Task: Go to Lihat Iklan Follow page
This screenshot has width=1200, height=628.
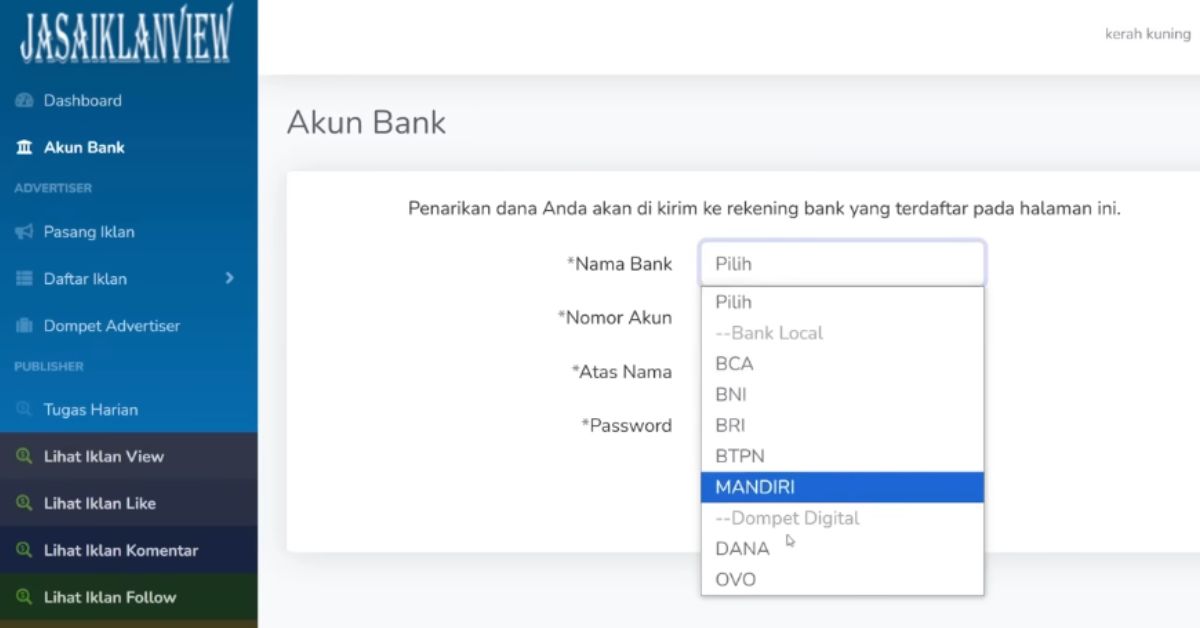Action: tap(129, 597)
